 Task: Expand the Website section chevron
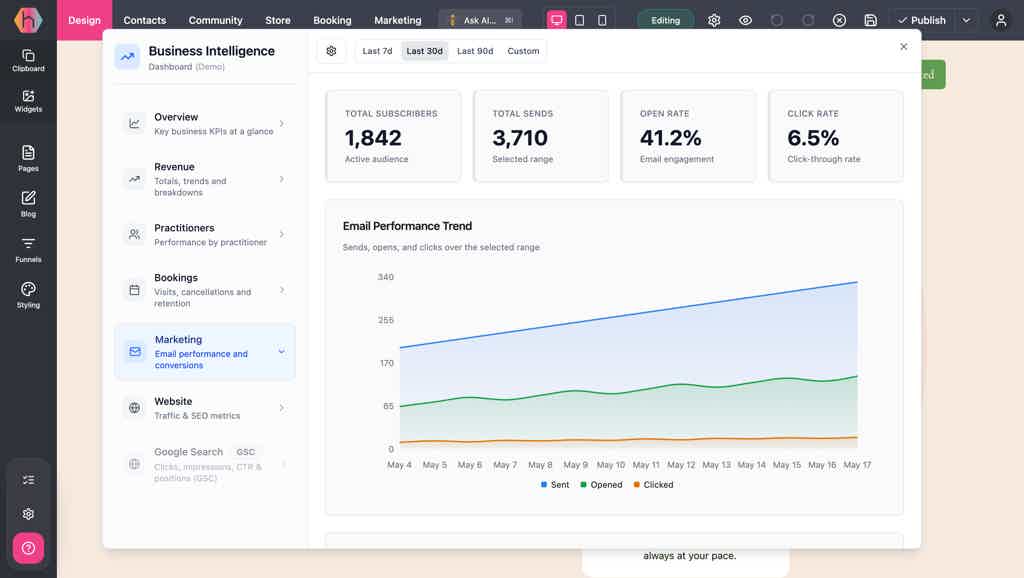(281, 408)
